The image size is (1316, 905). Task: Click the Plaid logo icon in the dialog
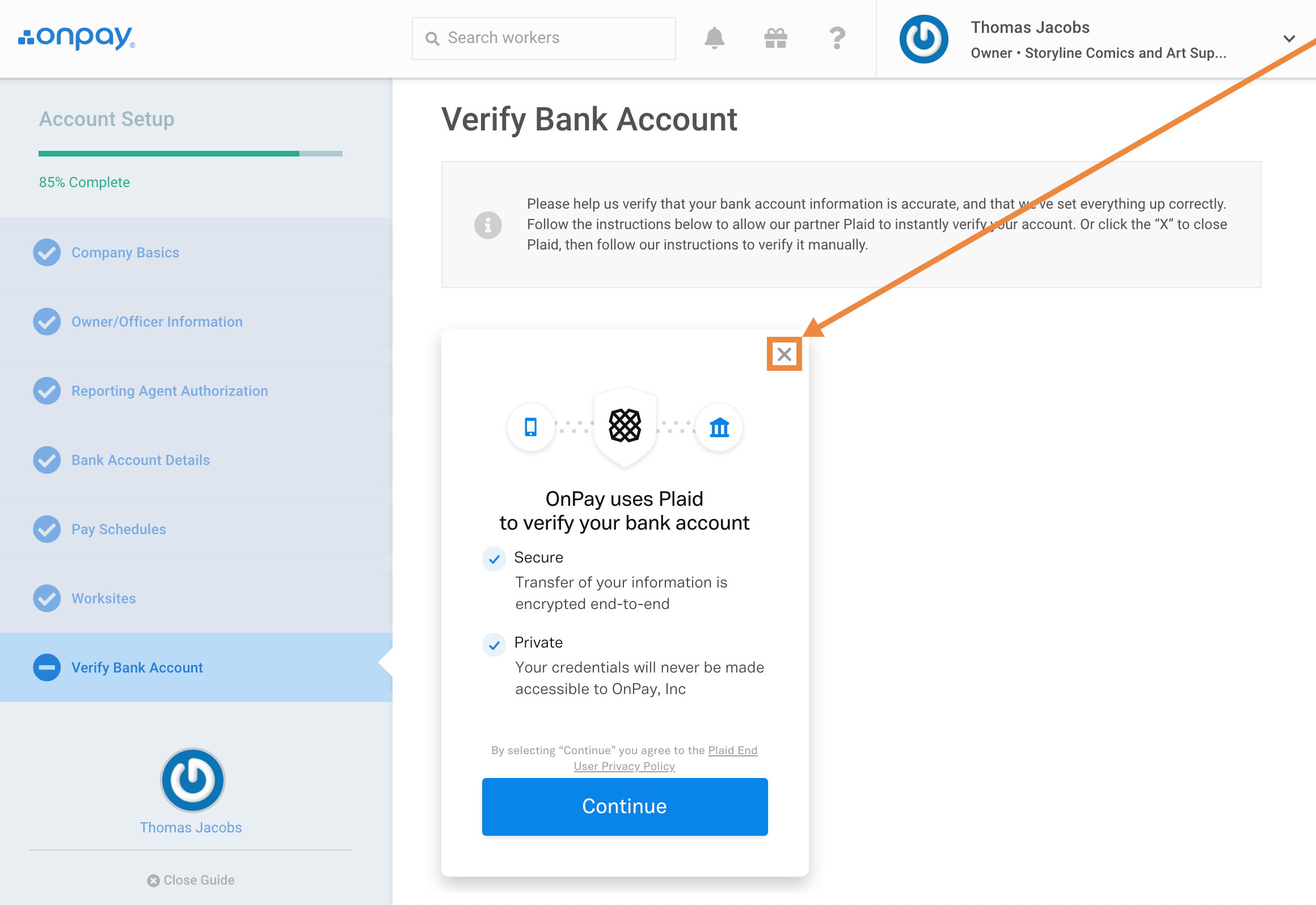click(624, 426)
